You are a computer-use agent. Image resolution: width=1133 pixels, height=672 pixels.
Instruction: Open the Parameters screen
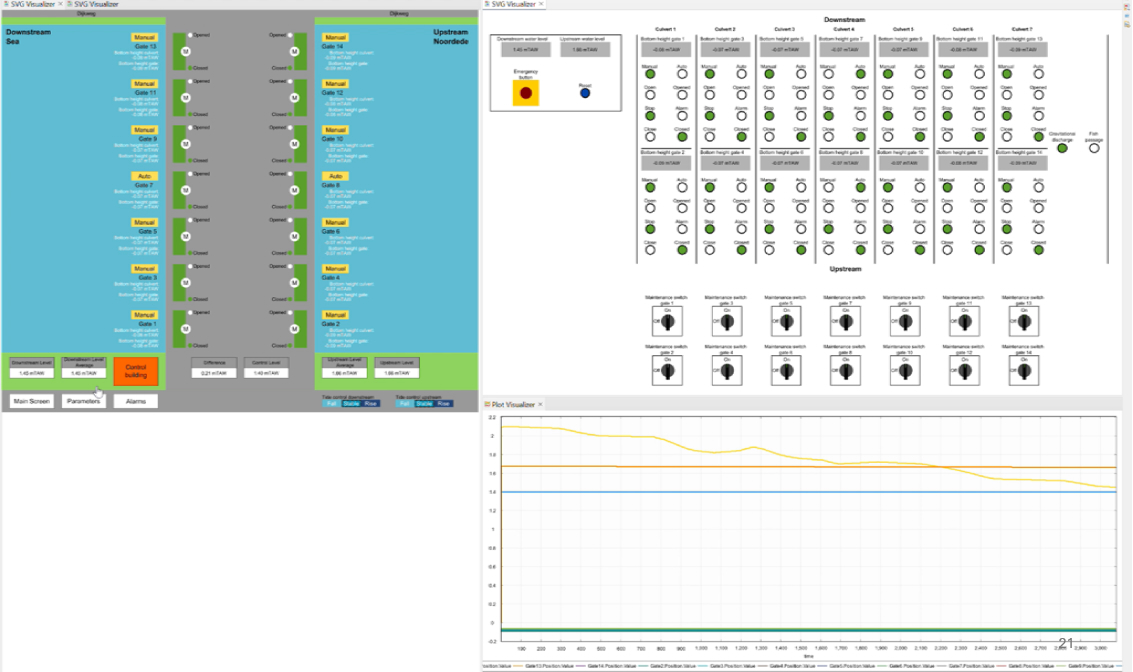(84, 401)
